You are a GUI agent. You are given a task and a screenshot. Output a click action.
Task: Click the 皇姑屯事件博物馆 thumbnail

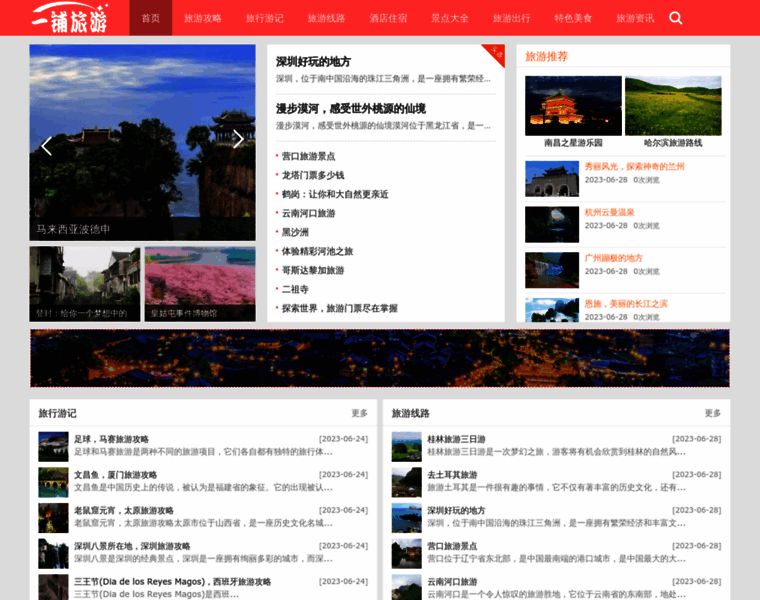point(200,284)
